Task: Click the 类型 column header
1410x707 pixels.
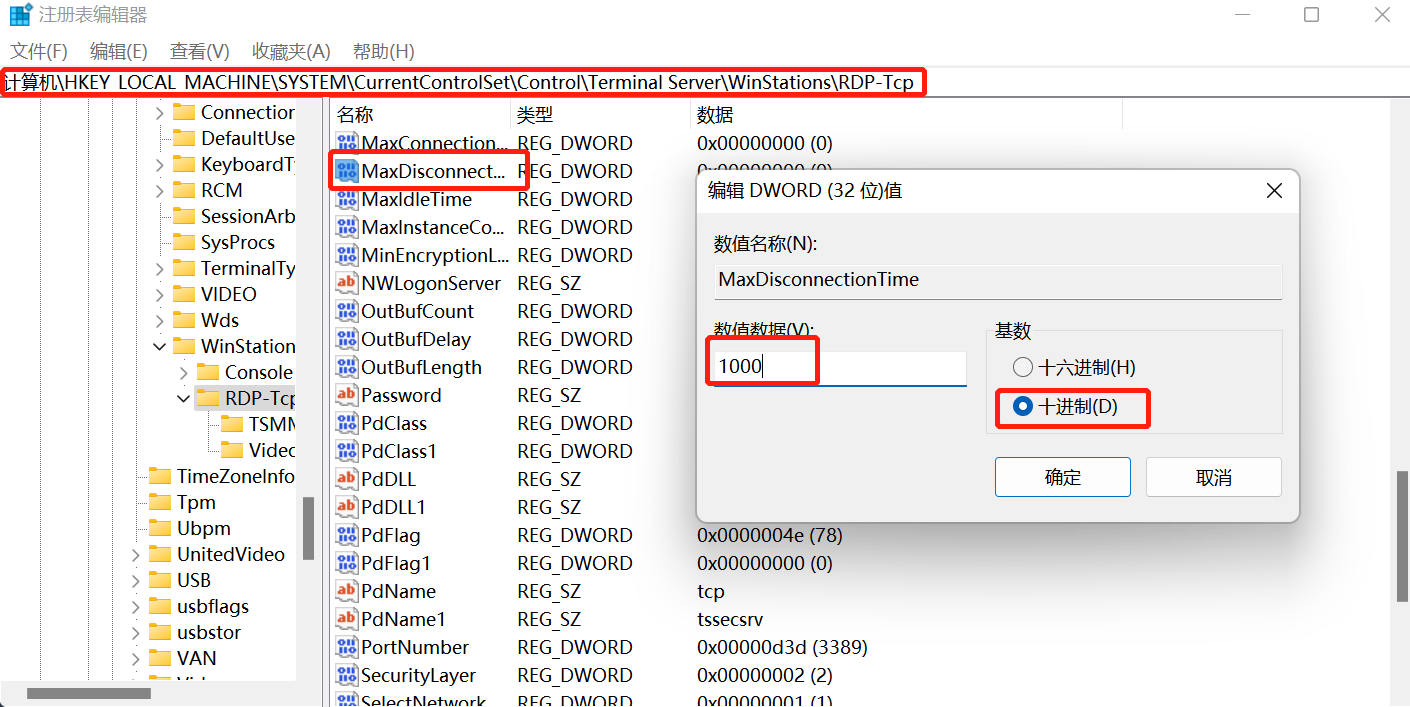Action: pyautogui.click(x=600, y=115)
